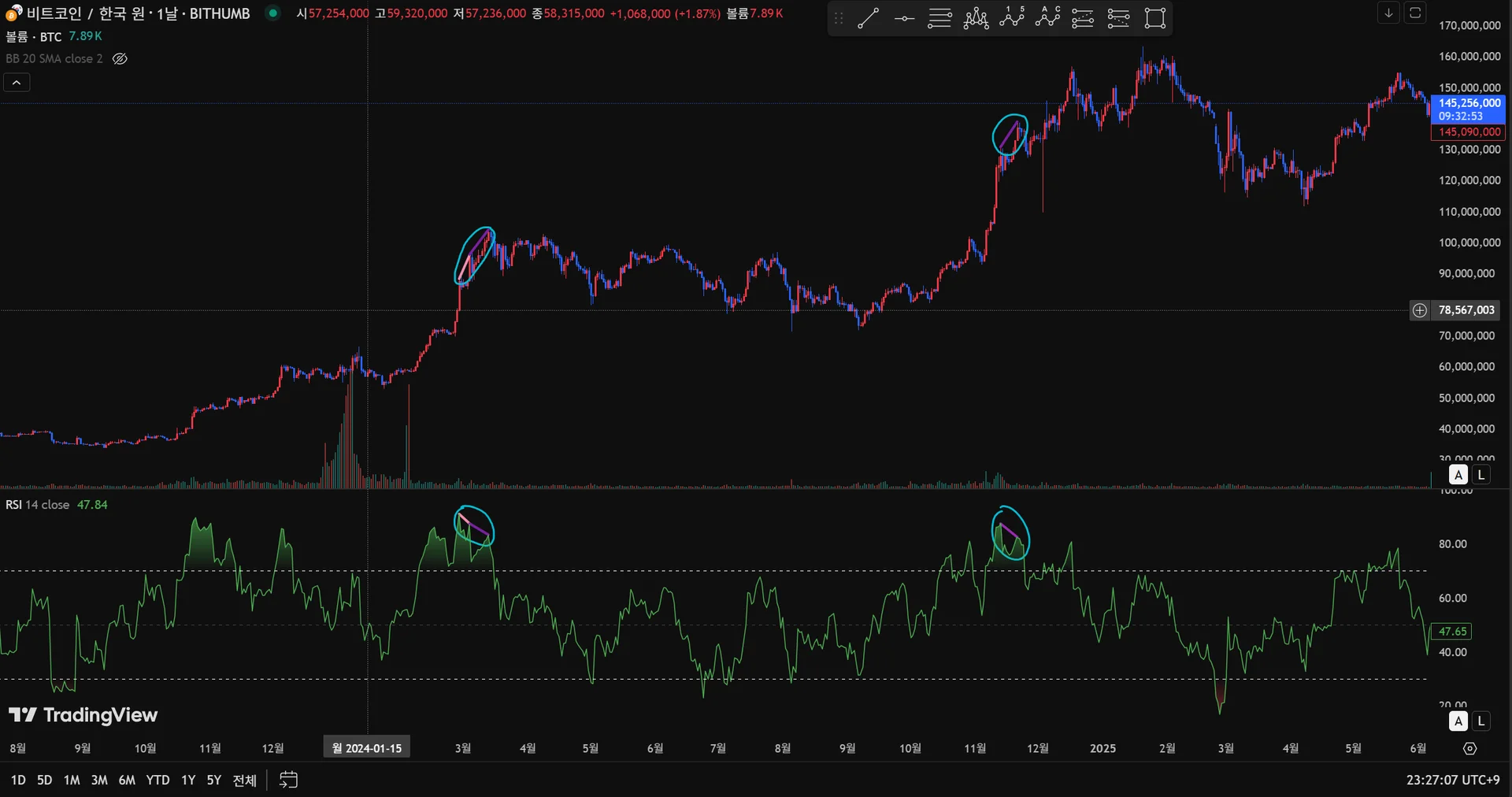Open symbol search from 비트코인 / 한국 원 title
Viewport: 1512px width, 797px height.
(x=138, y=13)
